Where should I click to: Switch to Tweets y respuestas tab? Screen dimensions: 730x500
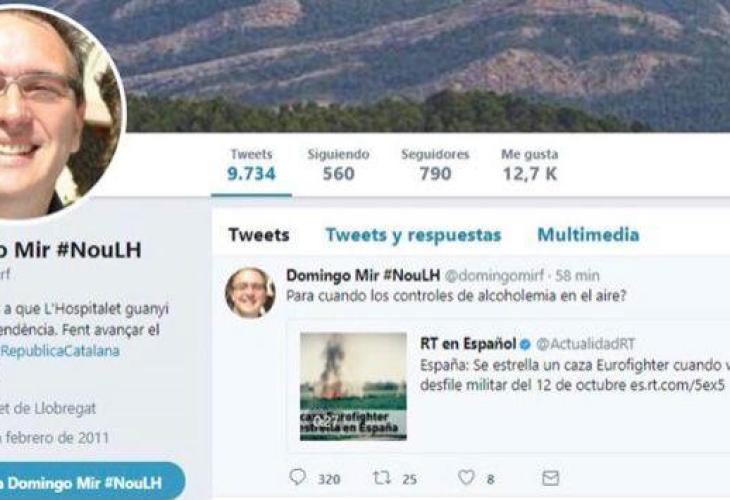coord(413,235)
